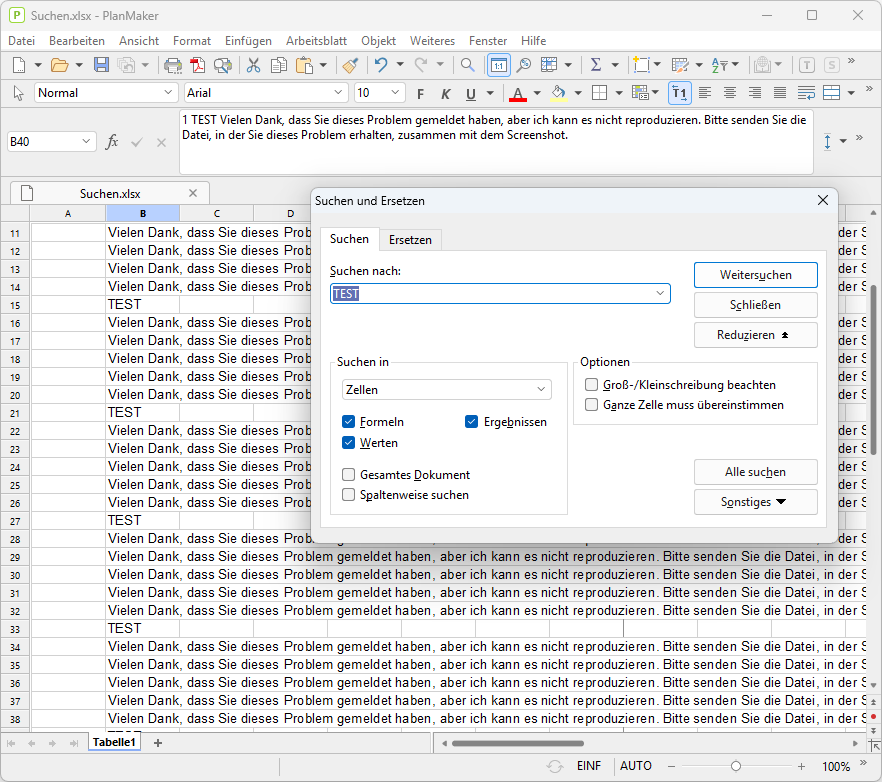Add a new worksheet with plus icon
Screen dimensions: 882x782
(x=158, y=743)
